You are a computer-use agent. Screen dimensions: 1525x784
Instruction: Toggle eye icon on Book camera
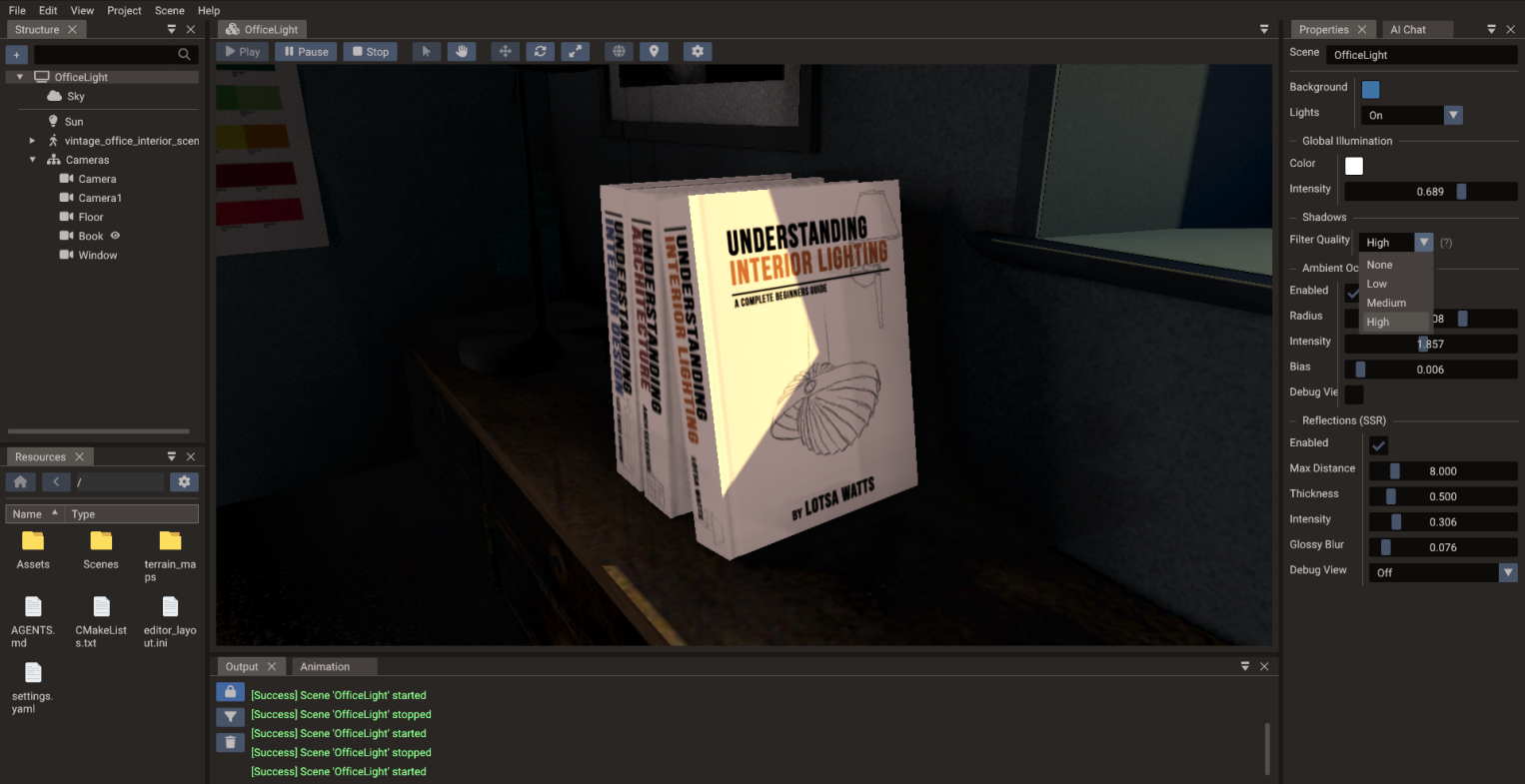[x=115, y=236]
